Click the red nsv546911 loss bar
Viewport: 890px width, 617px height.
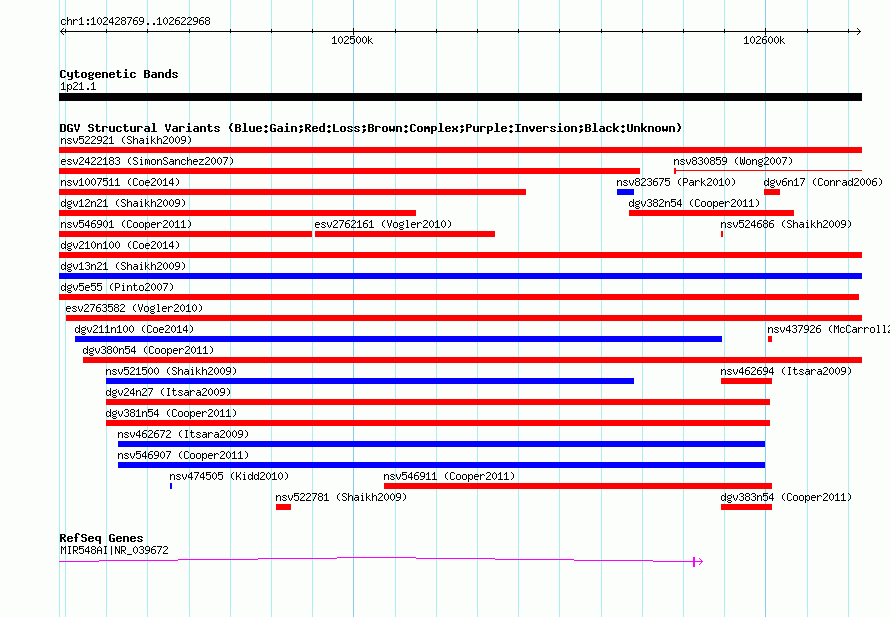tap(578, 486)
